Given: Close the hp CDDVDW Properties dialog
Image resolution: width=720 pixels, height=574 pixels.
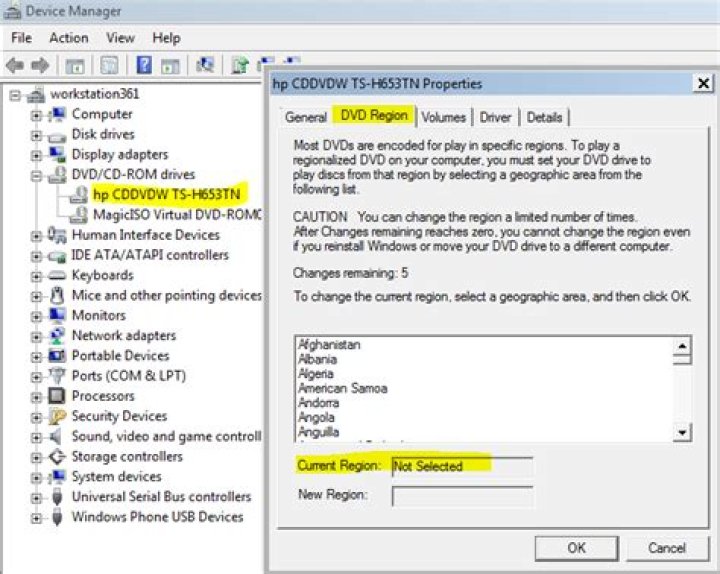Looking at the screenshot, I should click(703, 84).
